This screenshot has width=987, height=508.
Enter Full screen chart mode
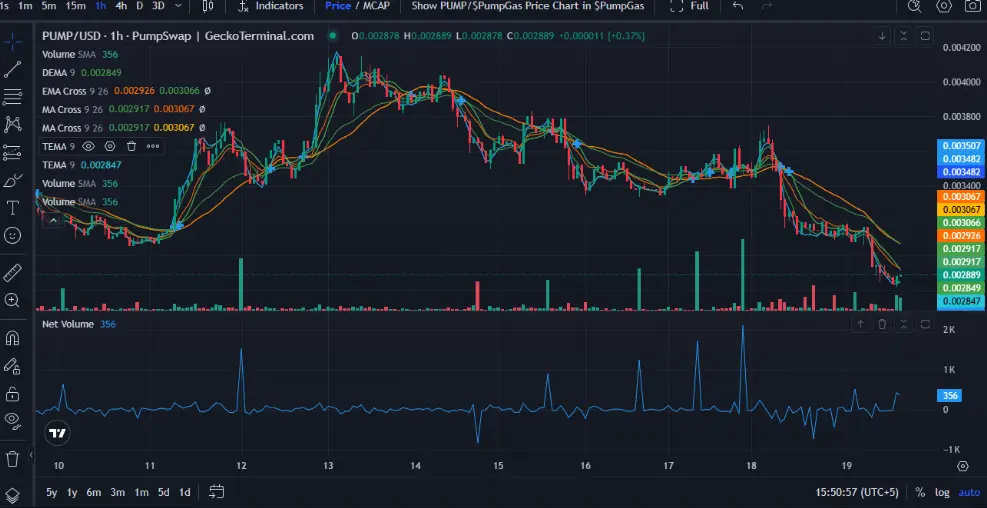pyautogui.click(x=689, y=6)
